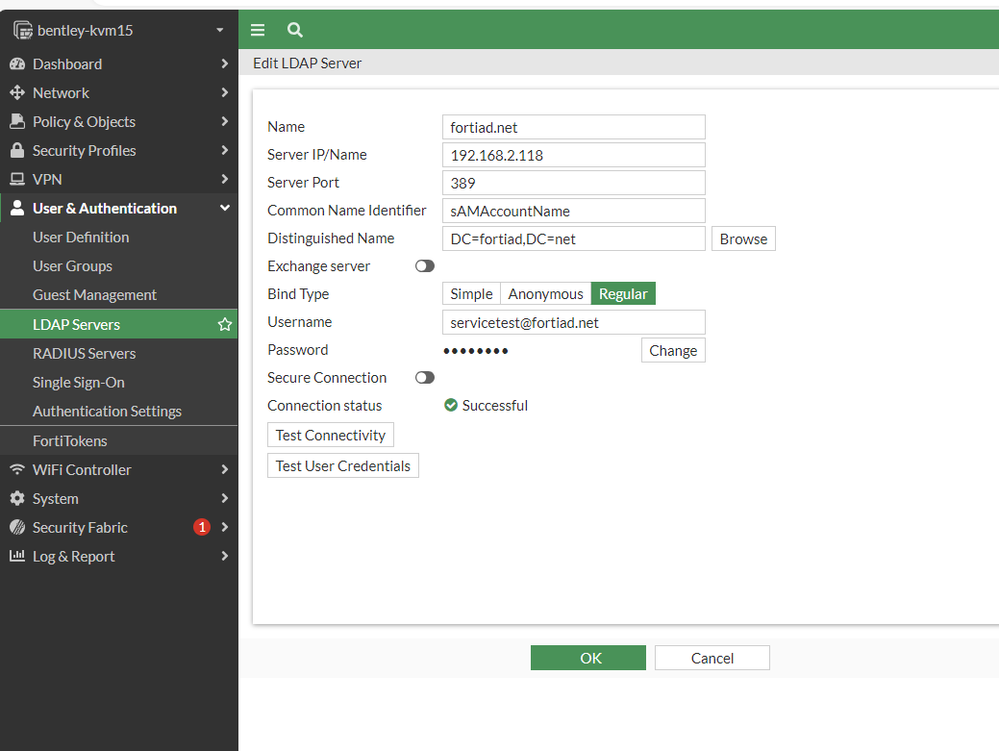The width and height of the screenshot is (999, 751).
Task: Click the hamburger menu icon in top bar
Action: [258, 30]
